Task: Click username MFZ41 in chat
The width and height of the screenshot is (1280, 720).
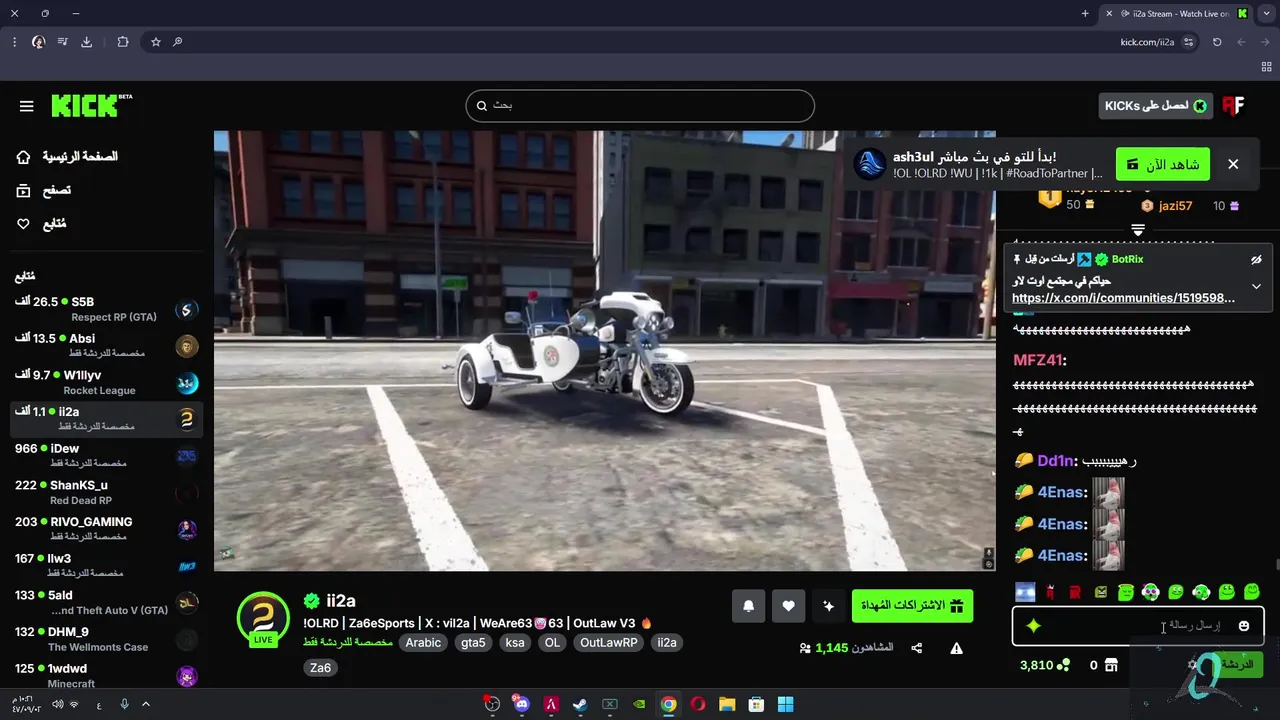Action: [x=1039, y=360]
